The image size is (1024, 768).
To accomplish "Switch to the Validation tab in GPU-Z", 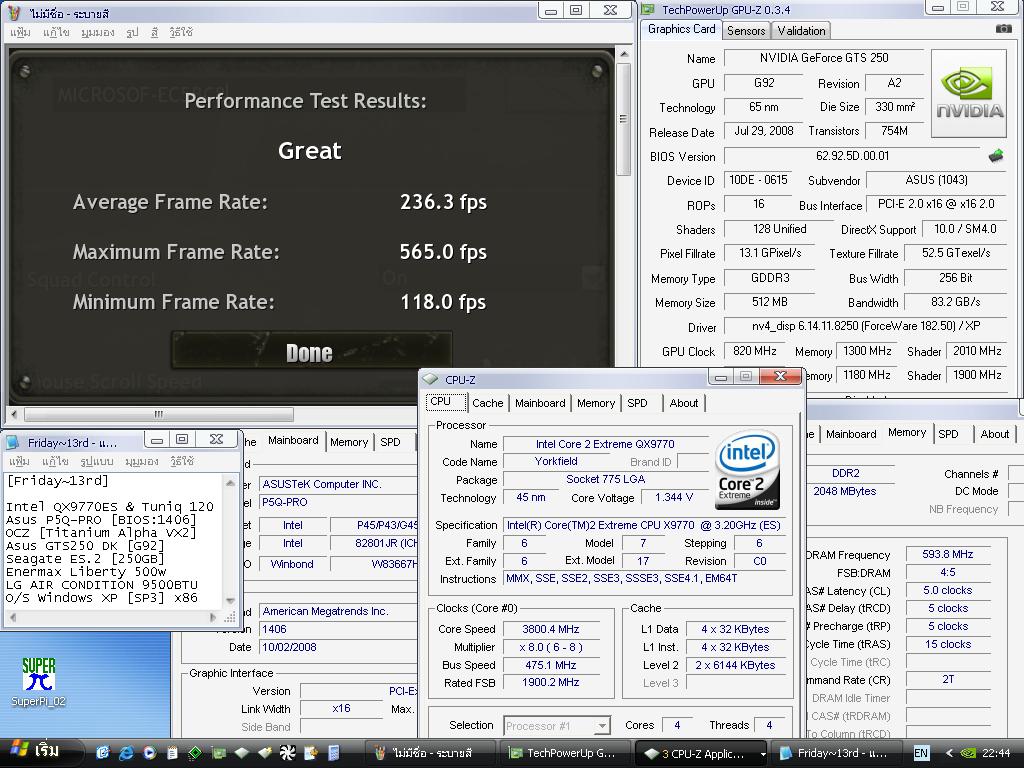I will coord(801,31).
